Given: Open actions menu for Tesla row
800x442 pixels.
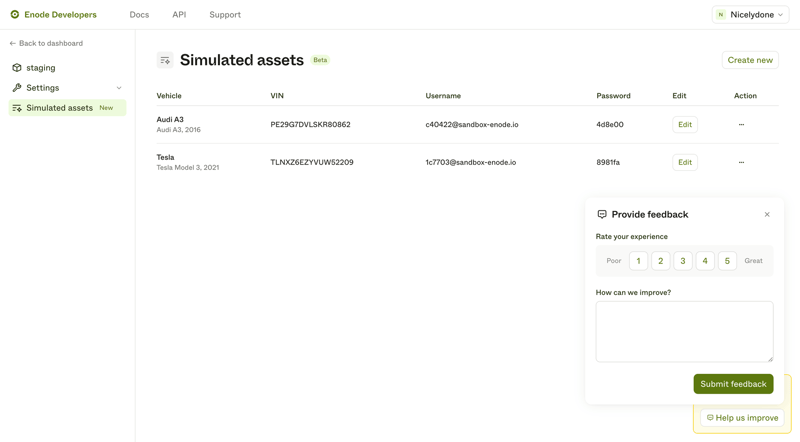Looking at the screenshot, I should [x=741, y=162].
